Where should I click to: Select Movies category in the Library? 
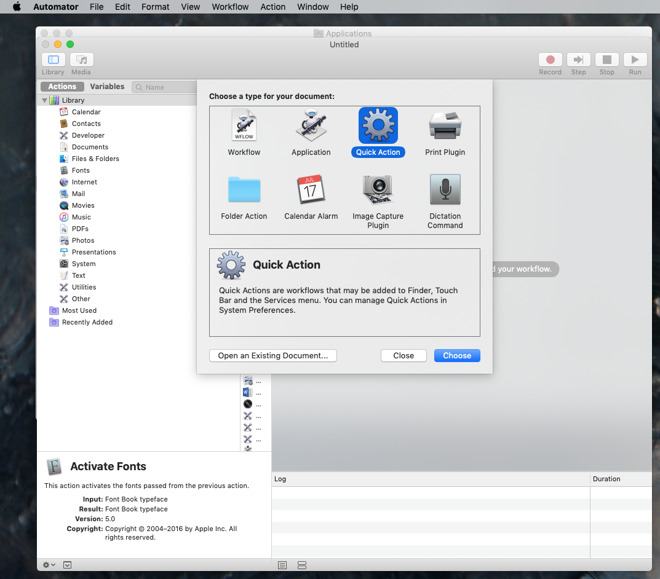point(82,205)
